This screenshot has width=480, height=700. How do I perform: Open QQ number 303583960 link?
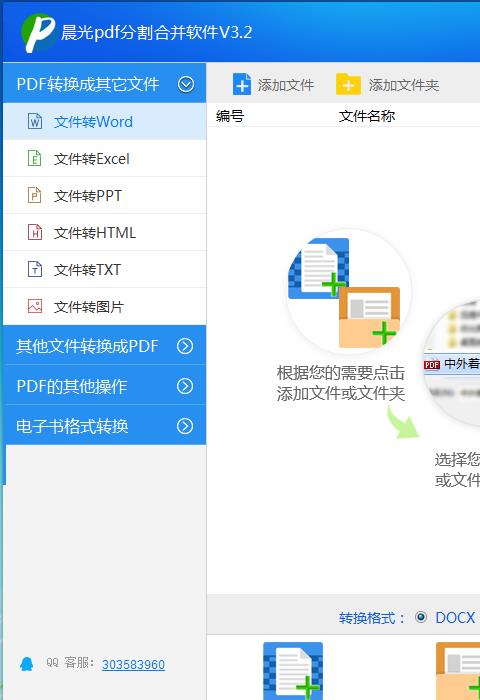tap(133, 665)
